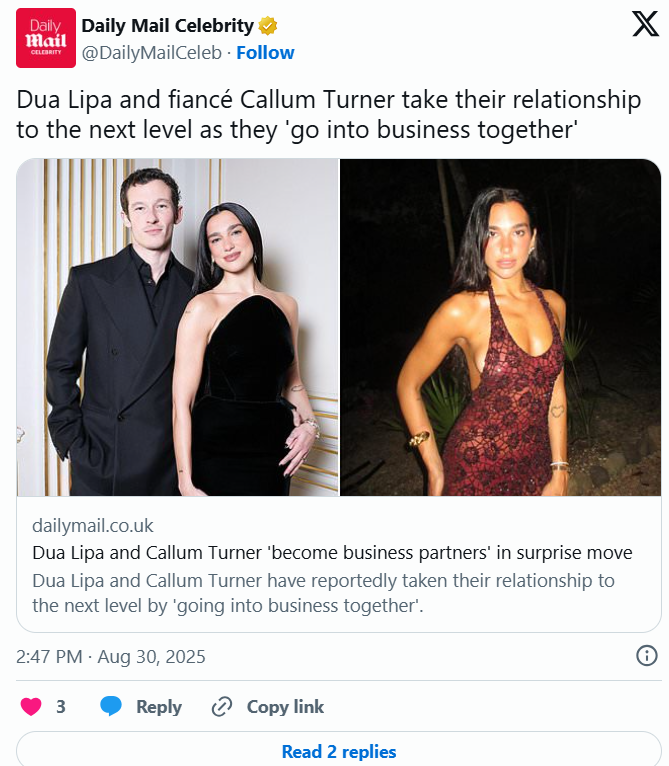
Task: Open the dailymail.co.uk domain link
Action: (93, 526)
